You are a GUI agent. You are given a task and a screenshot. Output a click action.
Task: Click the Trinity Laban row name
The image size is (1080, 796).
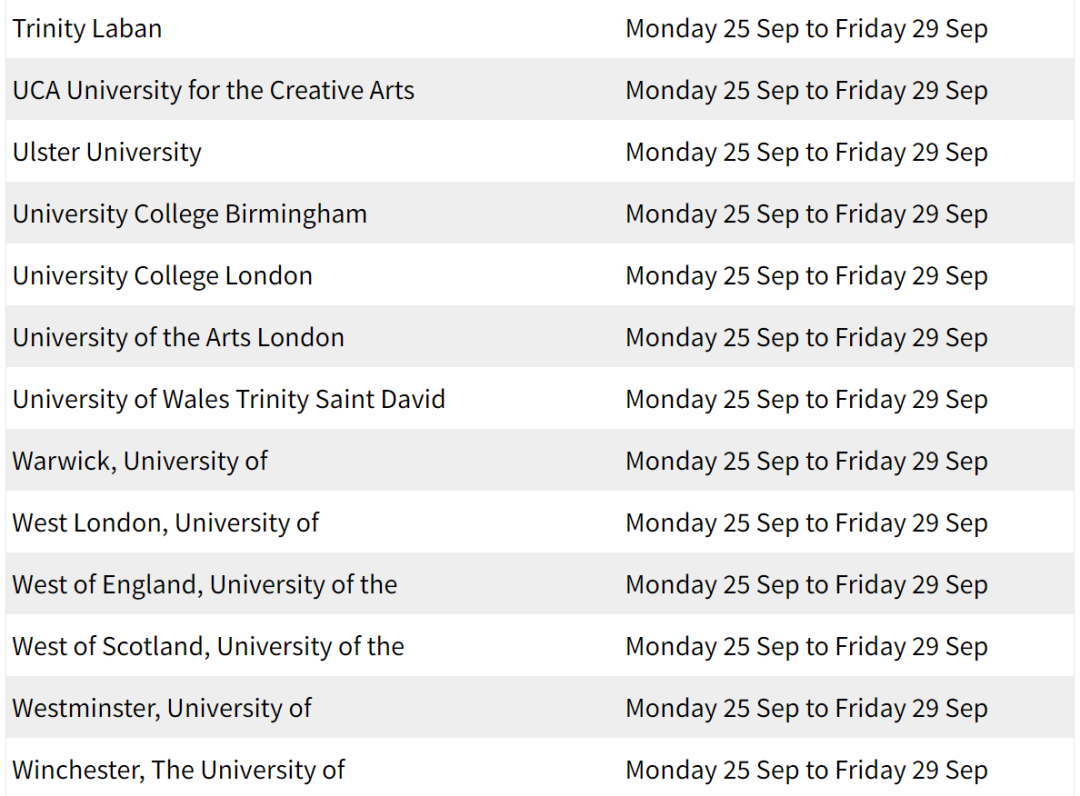87,29
